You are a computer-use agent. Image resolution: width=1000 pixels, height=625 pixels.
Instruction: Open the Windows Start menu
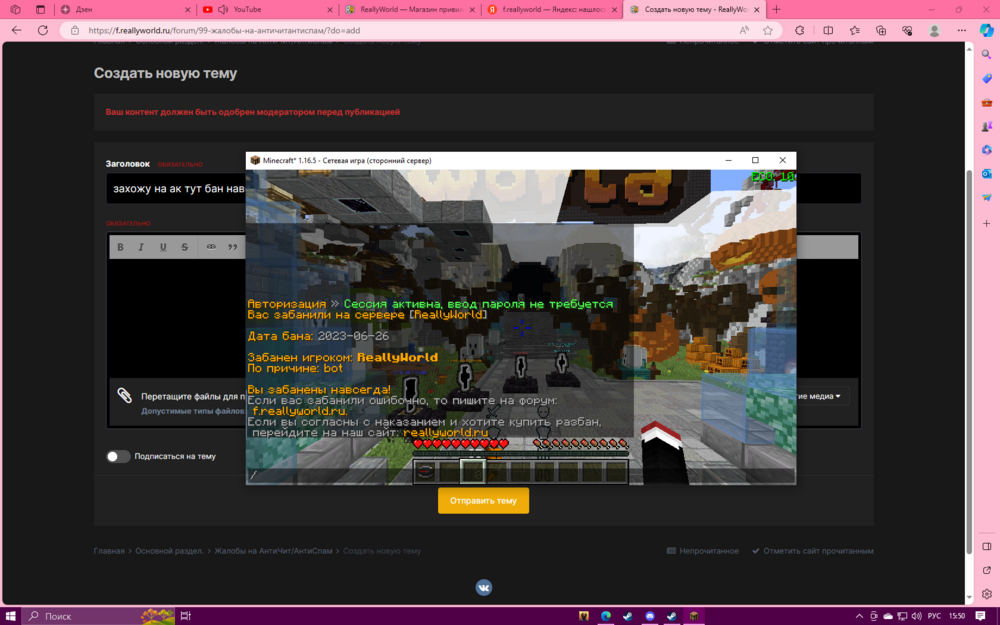[10, 616]
